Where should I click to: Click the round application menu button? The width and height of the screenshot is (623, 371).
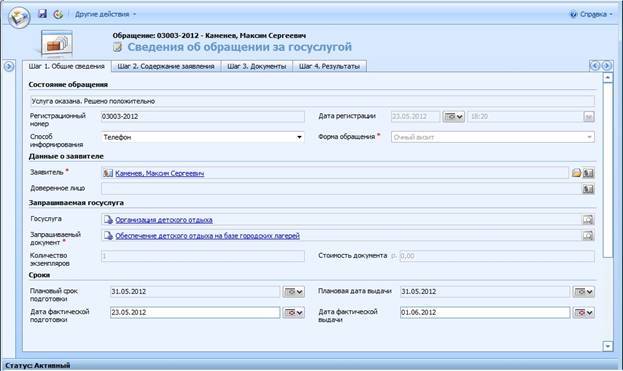click(19, 17)
